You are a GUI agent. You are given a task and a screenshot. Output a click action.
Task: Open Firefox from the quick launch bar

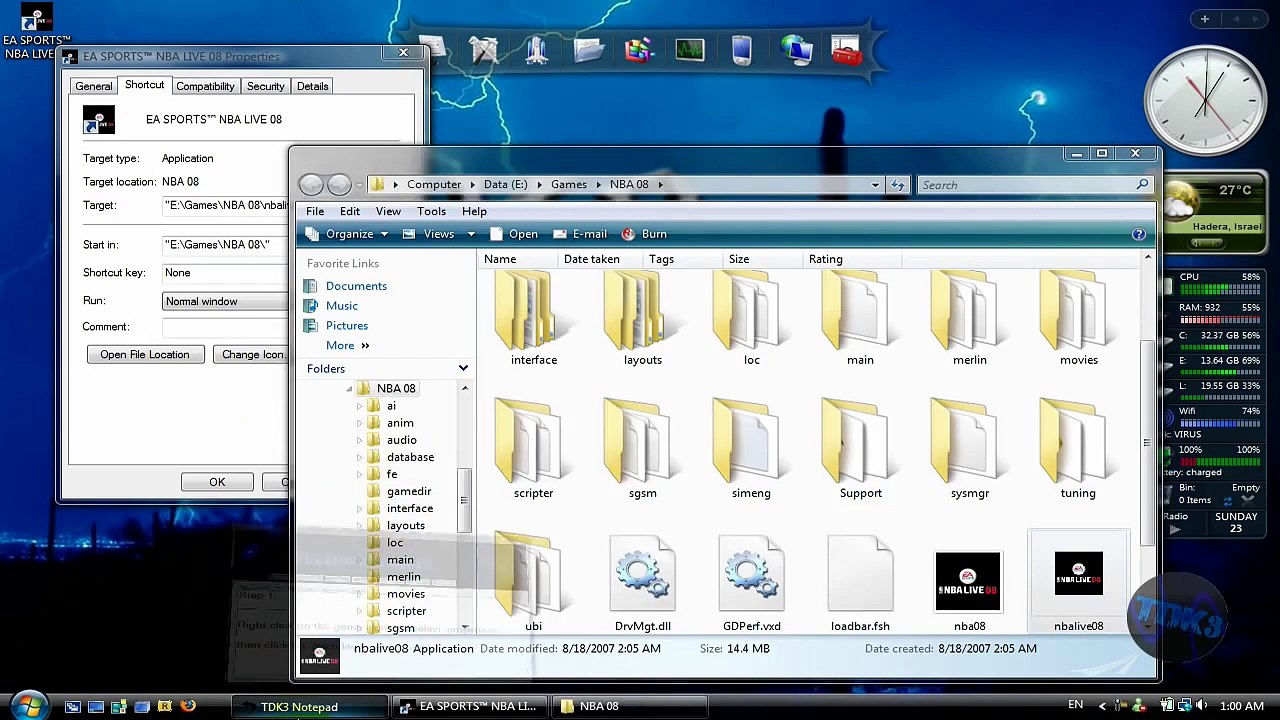click(188, 707)
